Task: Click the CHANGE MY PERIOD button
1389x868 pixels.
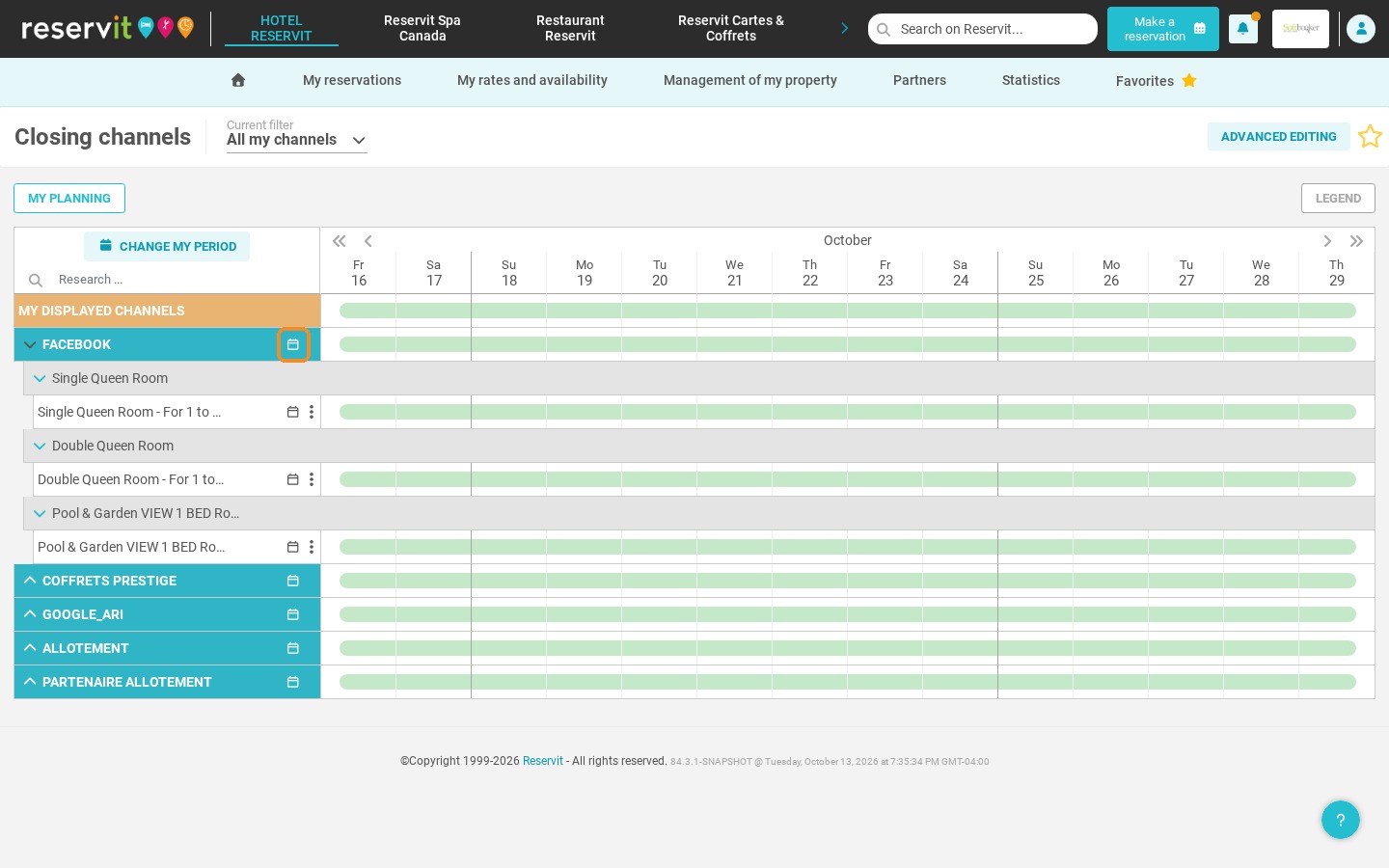Action: (167, 246)
